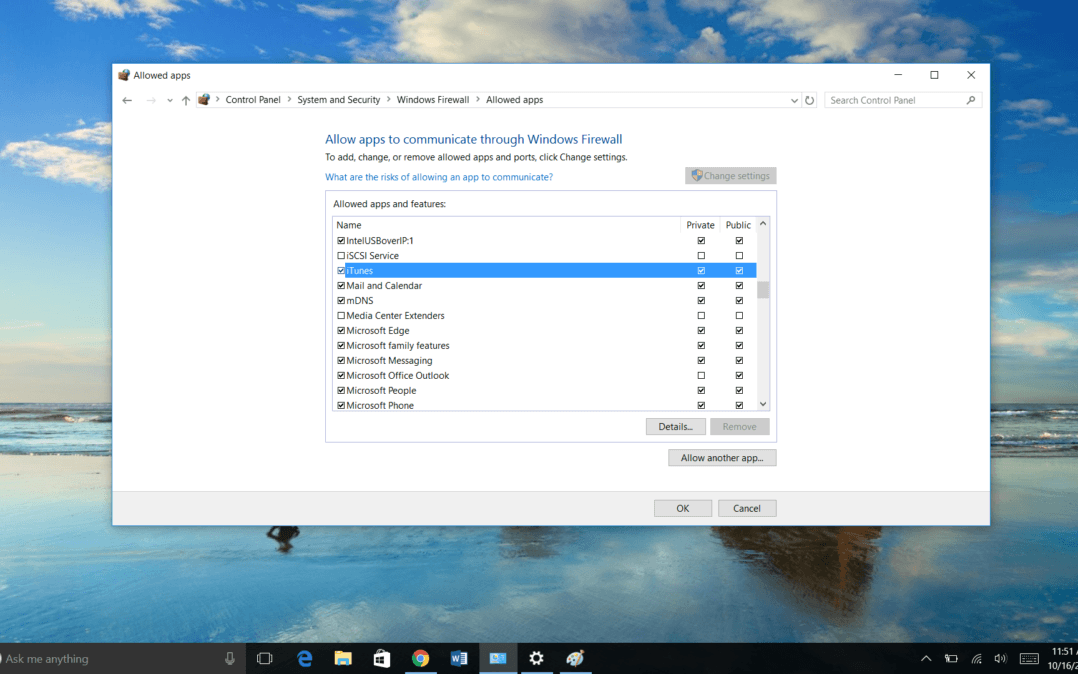Uncheck Microsoft Edge Private checkbox

701,331
